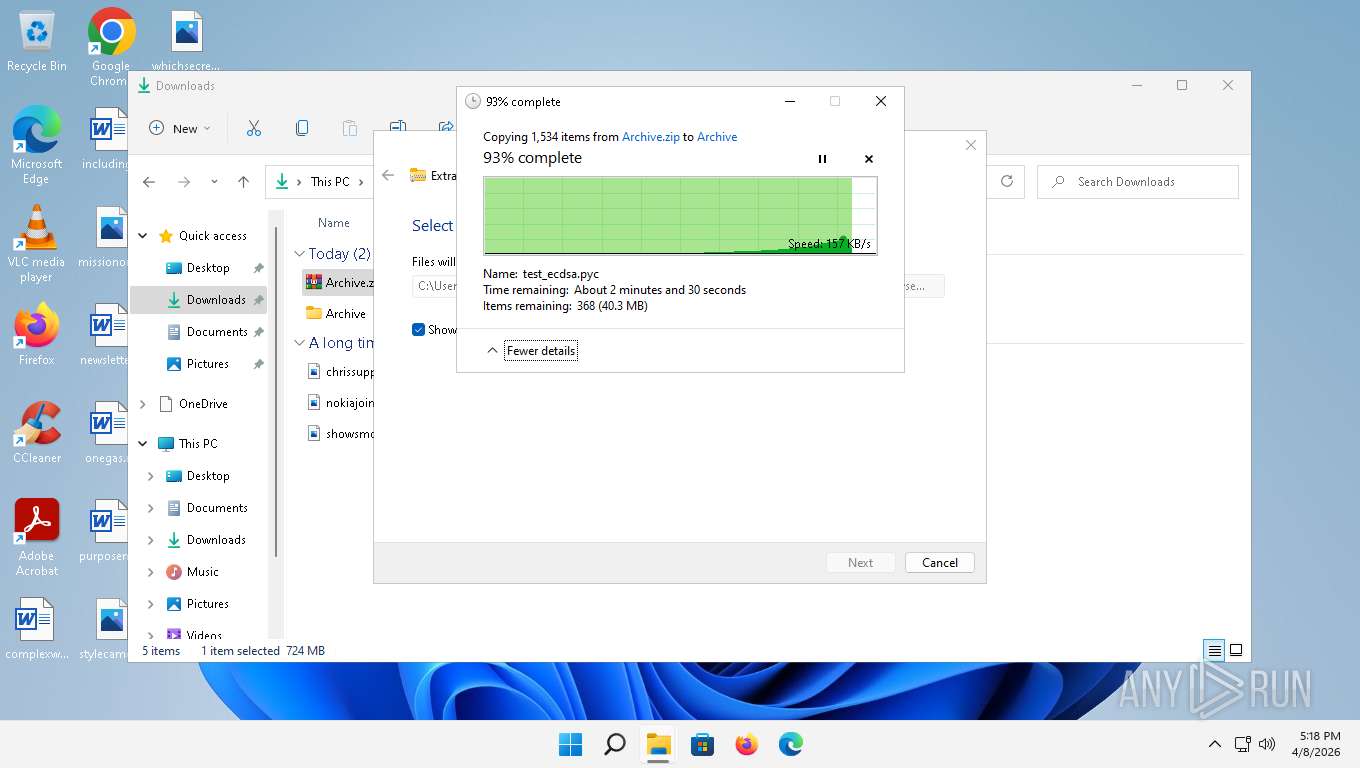Click the volume speaker tray icon
1360x768 pixels.
(1267, 744)
